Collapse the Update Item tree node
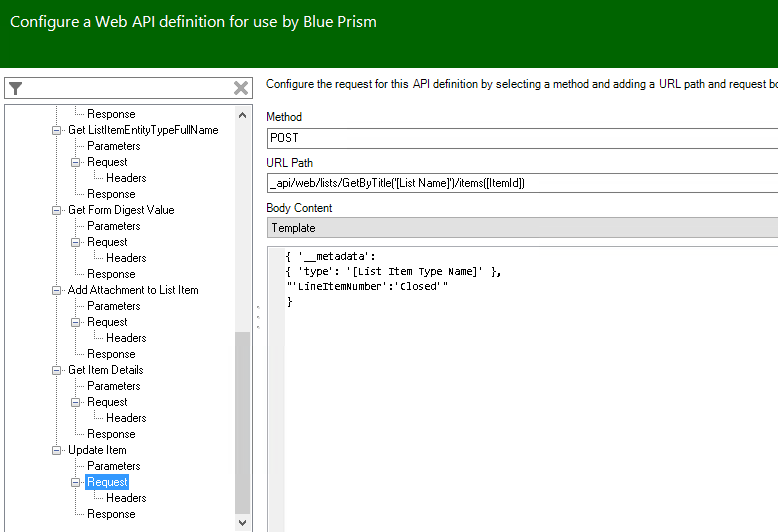778x532 pixels. pos(56,450)
